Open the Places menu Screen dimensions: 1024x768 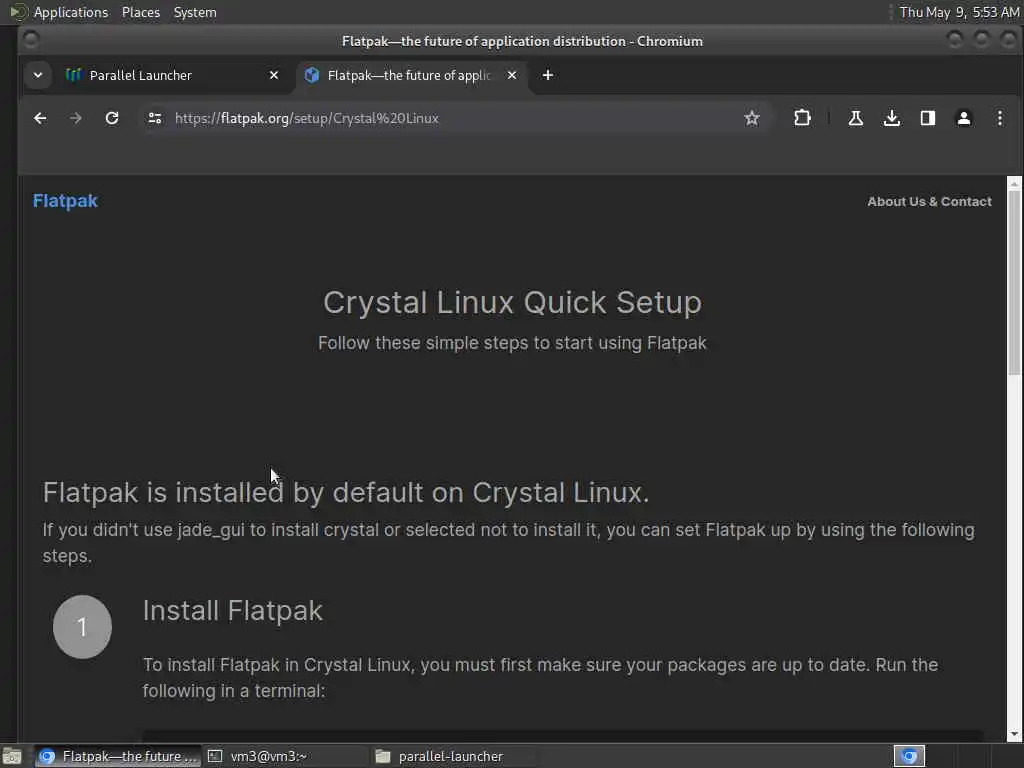point(141,12)
